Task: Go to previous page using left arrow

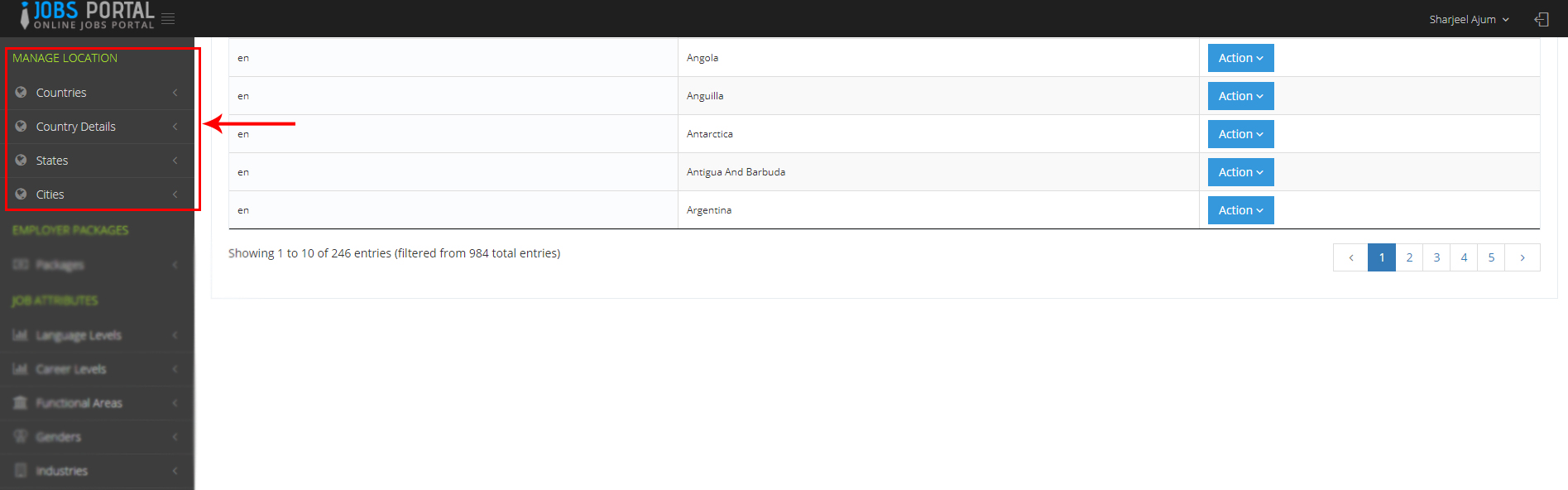Action: coord(1350,257)
